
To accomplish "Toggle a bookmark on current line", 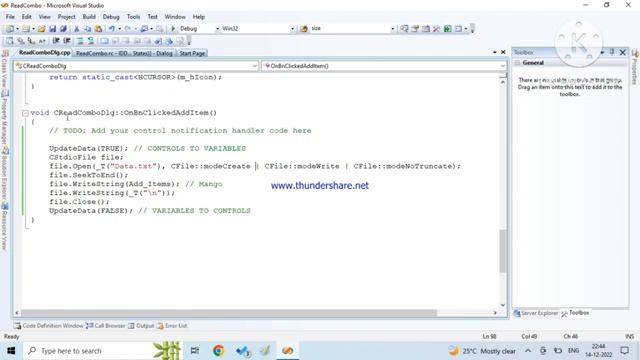I will [x=104, y=41].
